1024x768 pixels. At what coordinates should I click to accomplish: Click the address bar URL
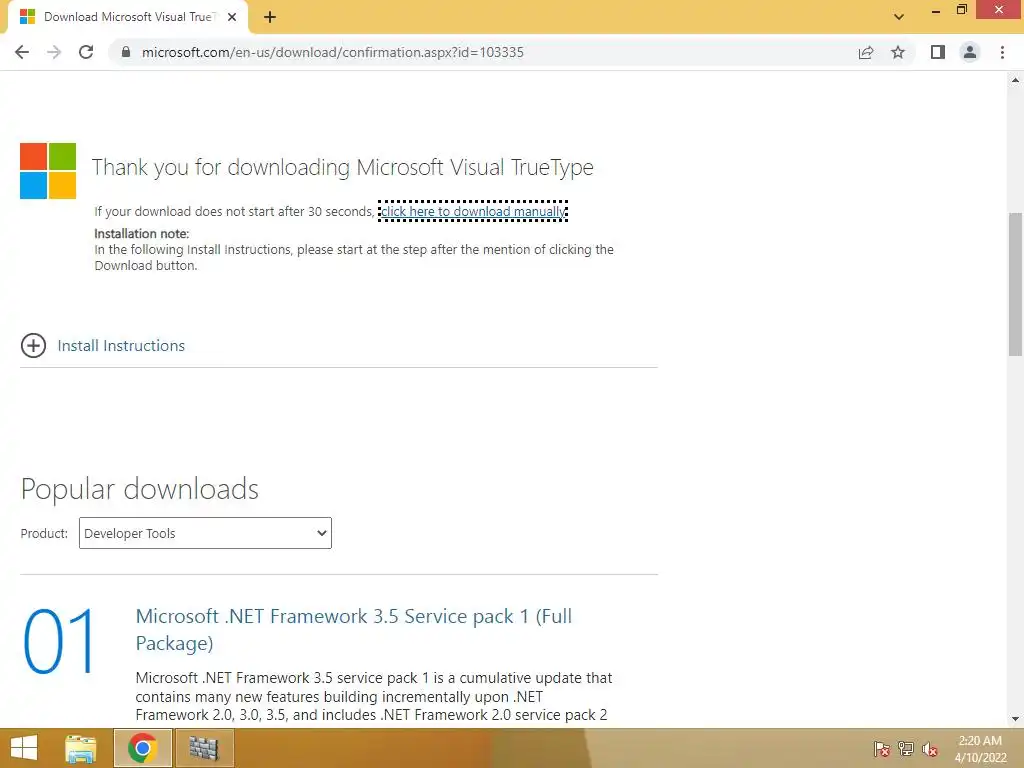pos(332,52)
